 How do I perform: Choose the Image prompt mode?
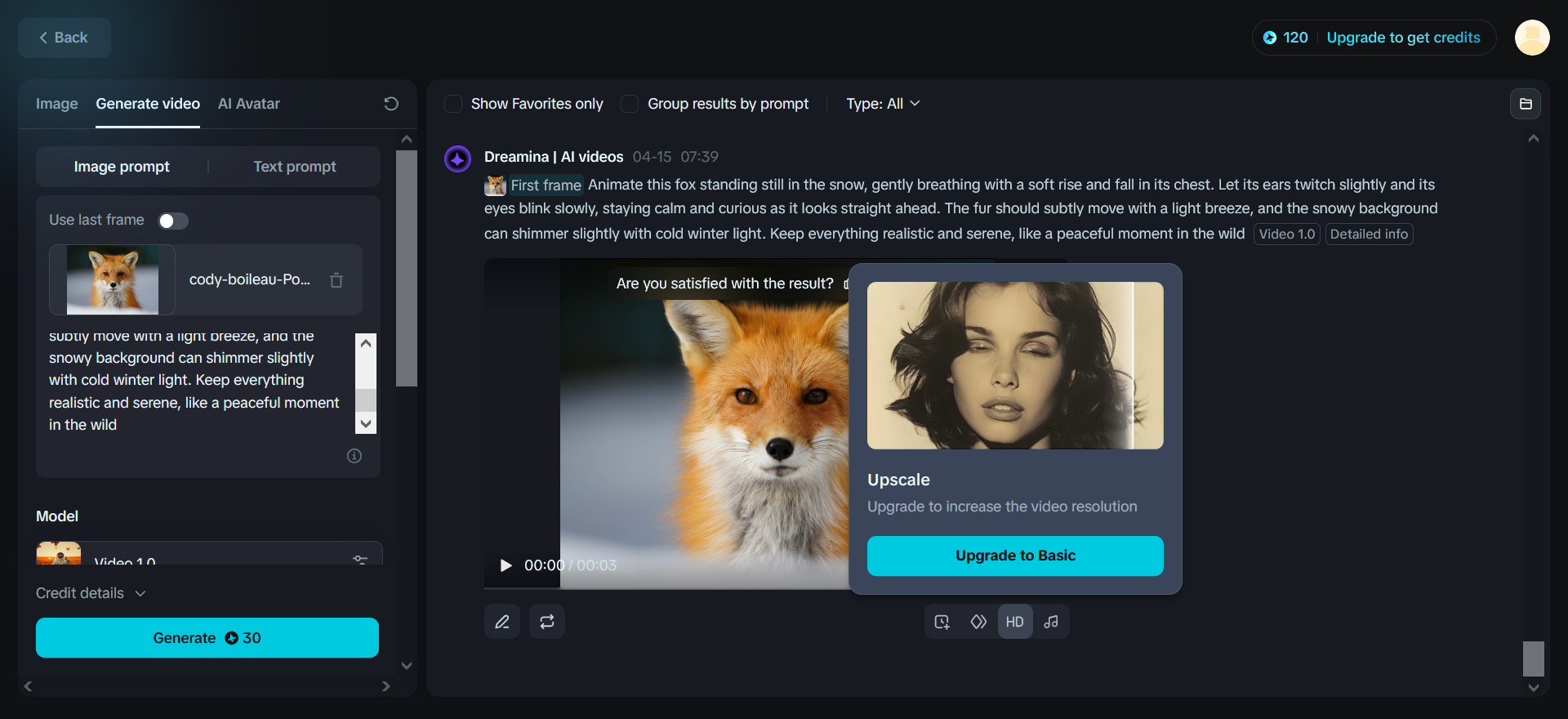(122, 167)
